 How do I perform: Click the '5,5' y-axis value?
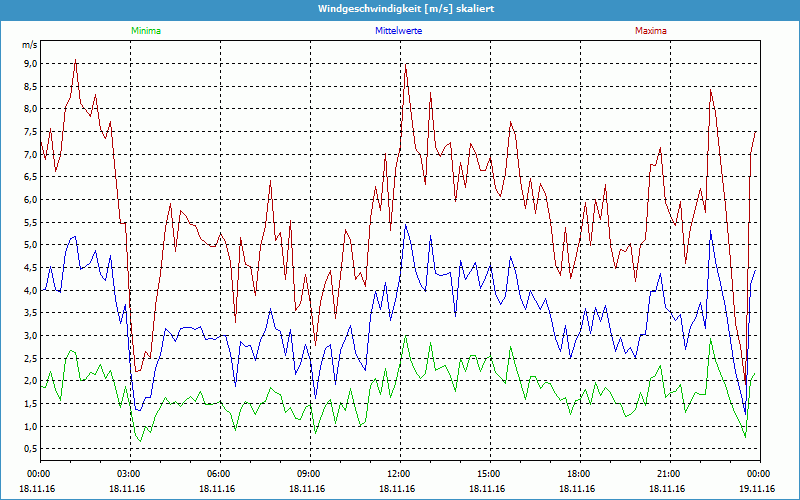(x=30, y=222)
